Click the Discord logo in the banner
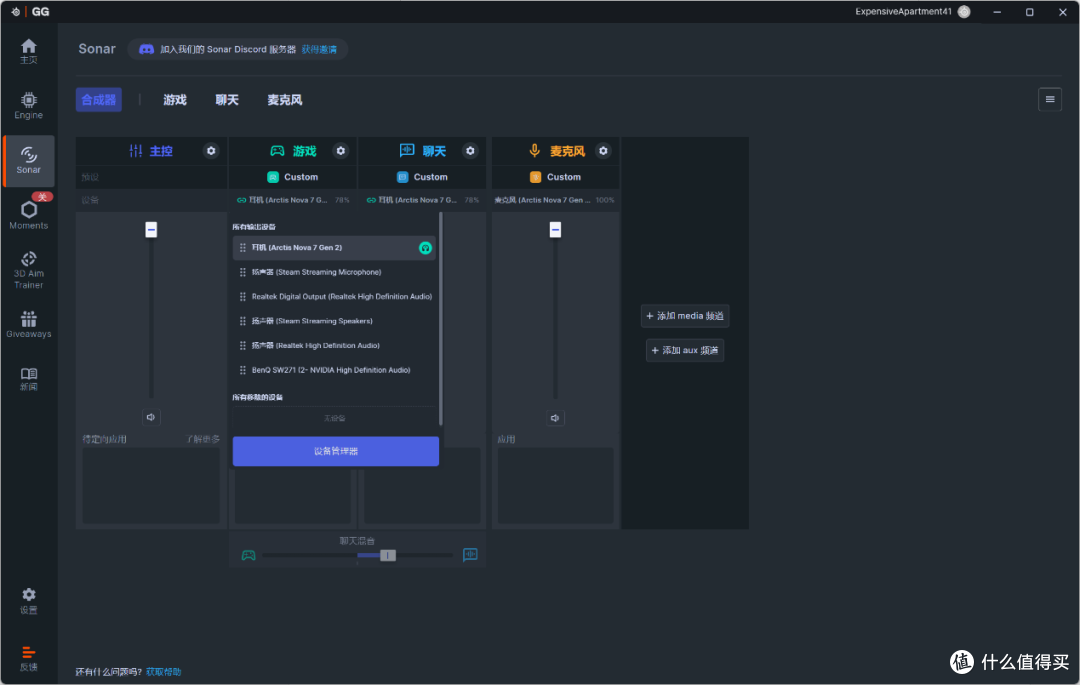This screenshot has height=685, width=1080. [146, 50]
